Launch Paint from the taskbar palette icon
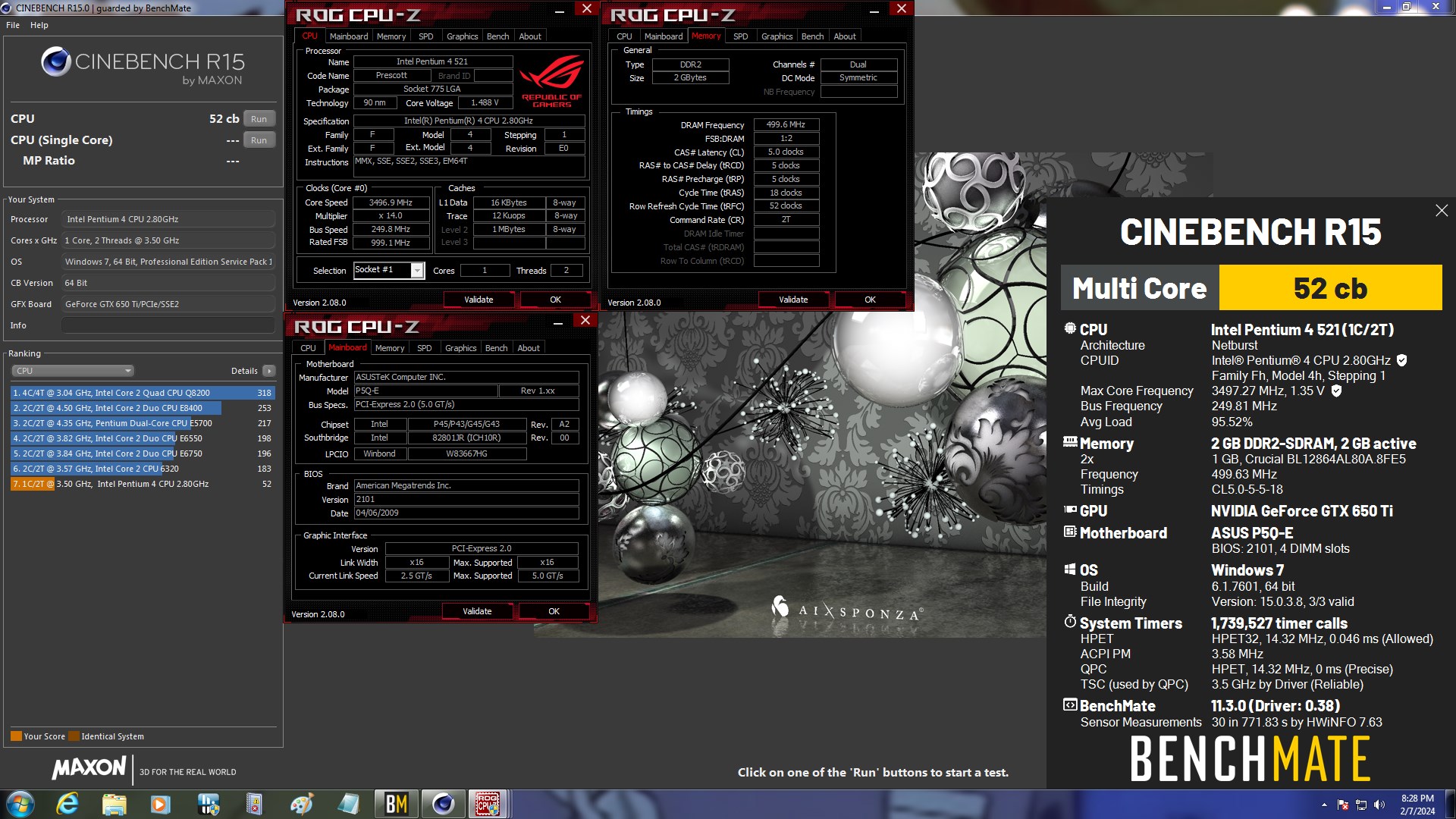The height and width of the screenshot is (819, 1456). (301, 804)
